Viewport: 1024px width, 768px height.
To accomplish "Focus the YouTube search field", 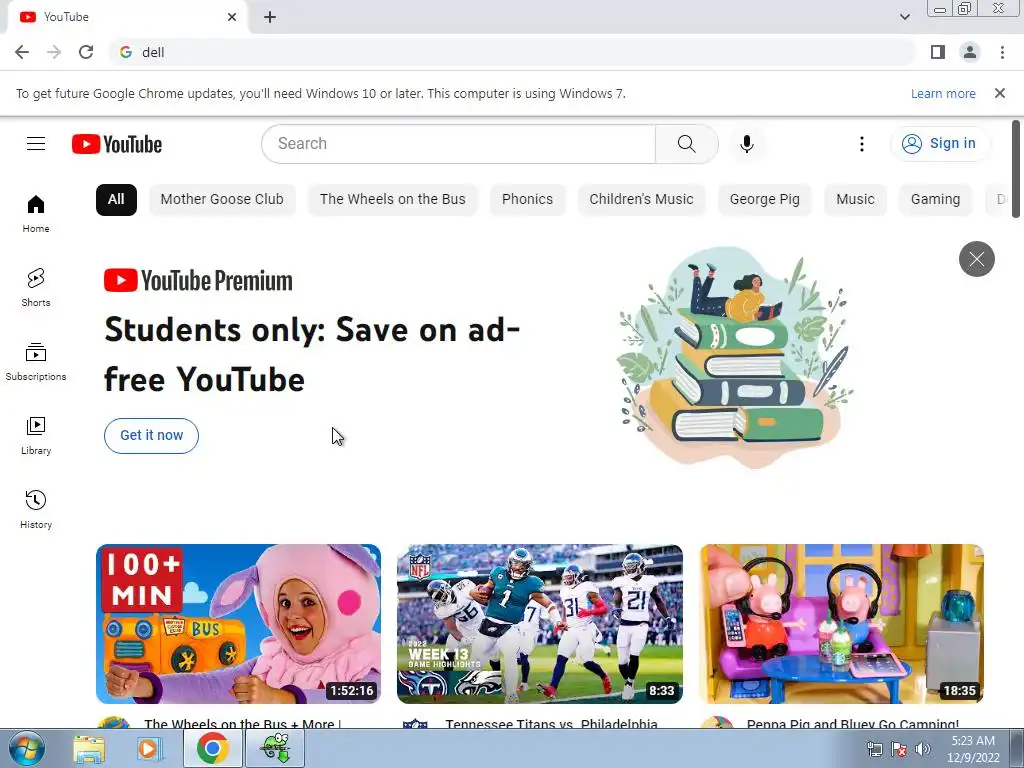I will [x=458, y=144].
